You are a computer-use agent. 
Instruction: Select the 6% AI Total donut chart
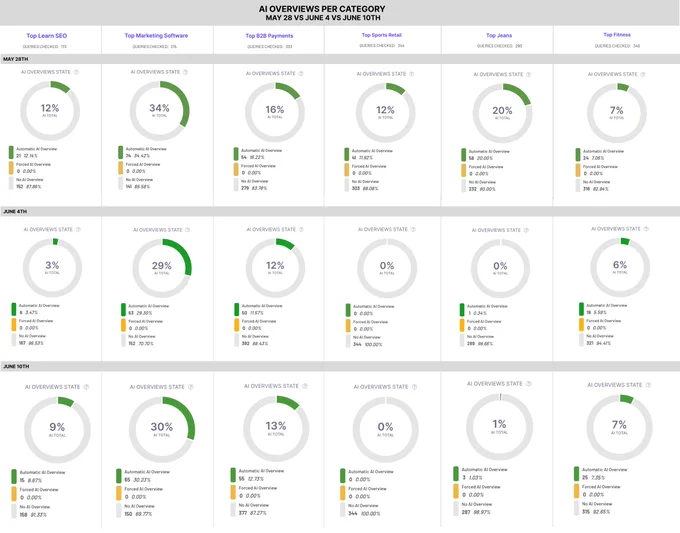click(x=620, y=267)
